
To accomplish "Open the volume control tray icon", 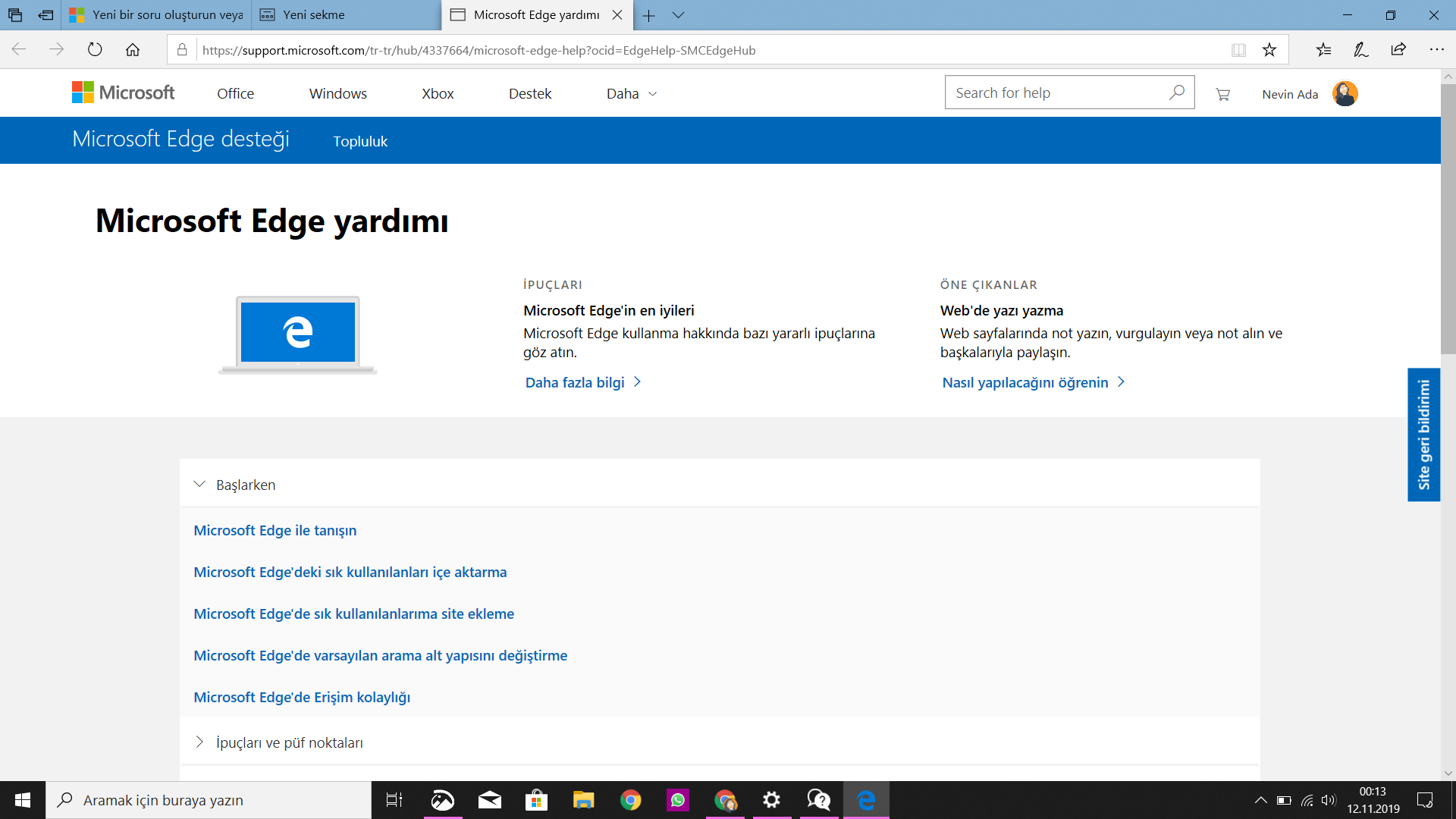I will click(1328, 800).
